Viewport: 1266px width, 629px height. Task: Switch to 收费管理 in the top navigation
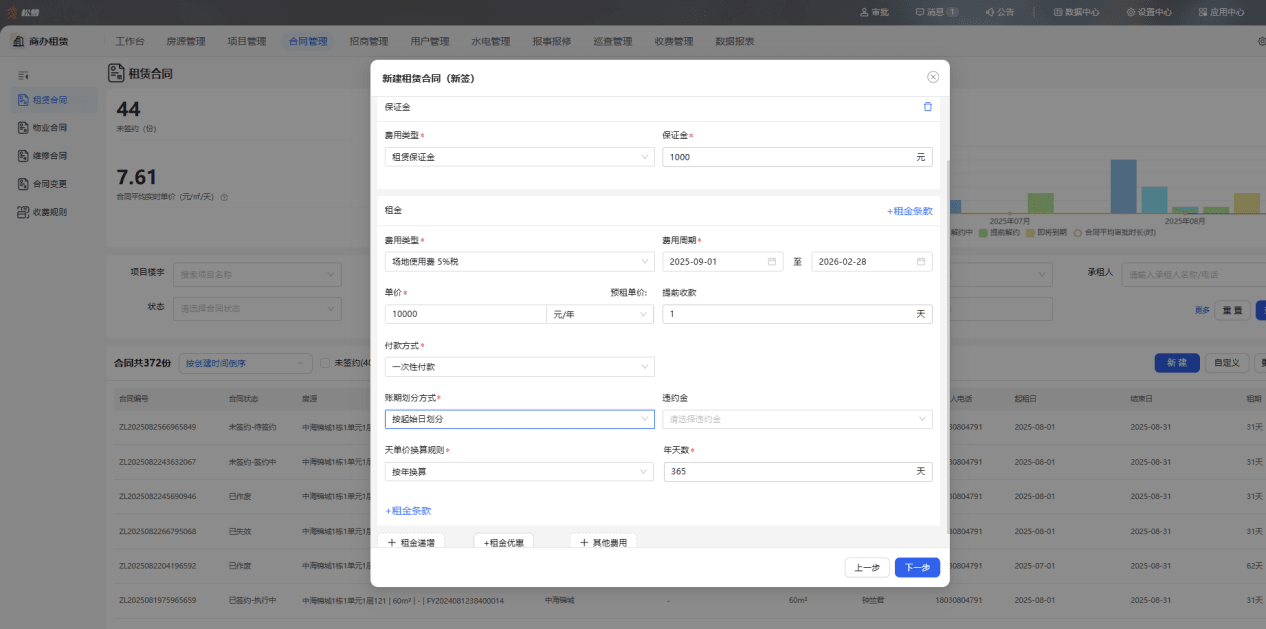pos(673,41)
